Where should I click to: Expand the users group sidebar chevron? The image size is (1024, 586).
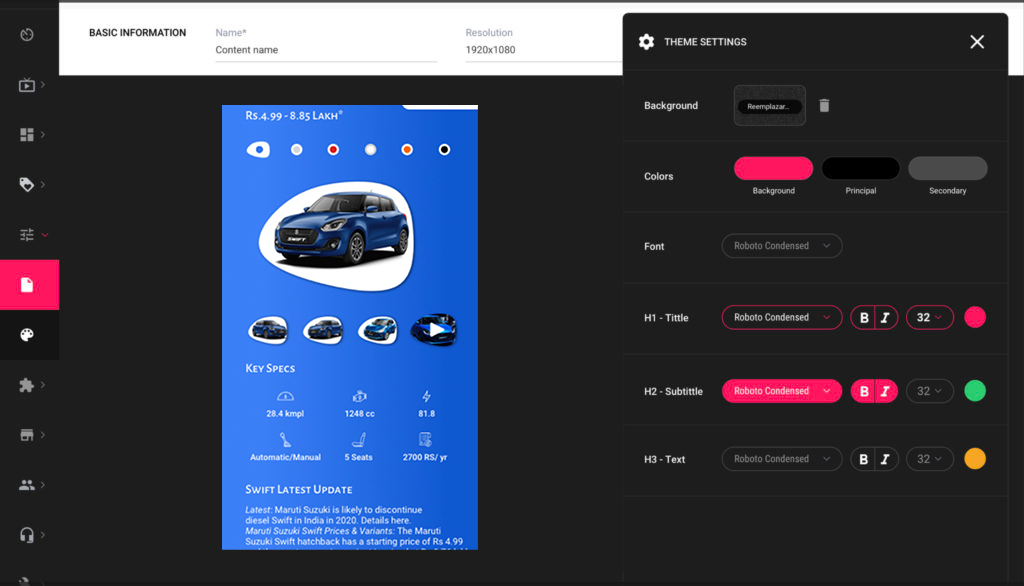[43, 485]
